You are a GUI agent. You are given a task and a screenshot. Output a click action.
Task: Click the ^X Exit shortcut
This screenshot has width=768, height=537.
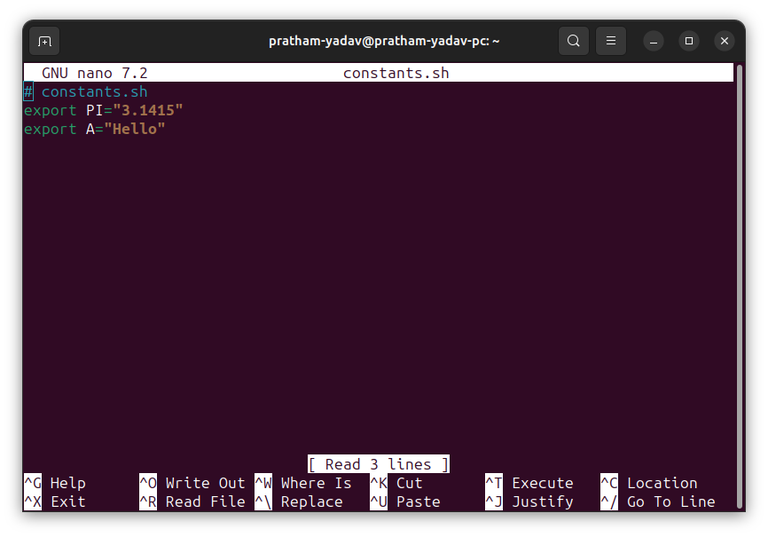click(x=55, y=502)
